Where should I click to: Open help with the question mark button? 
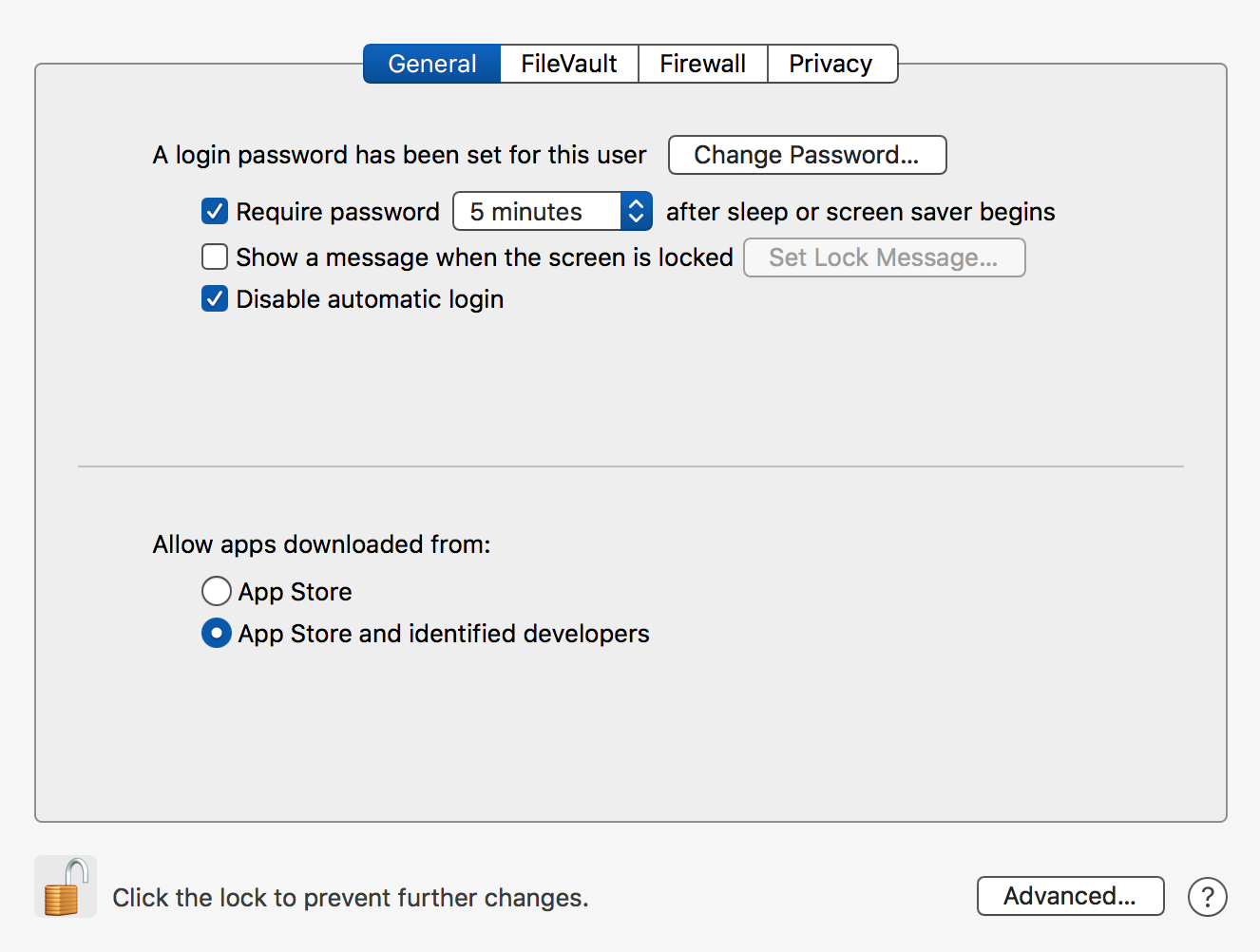pos(1207,897)
